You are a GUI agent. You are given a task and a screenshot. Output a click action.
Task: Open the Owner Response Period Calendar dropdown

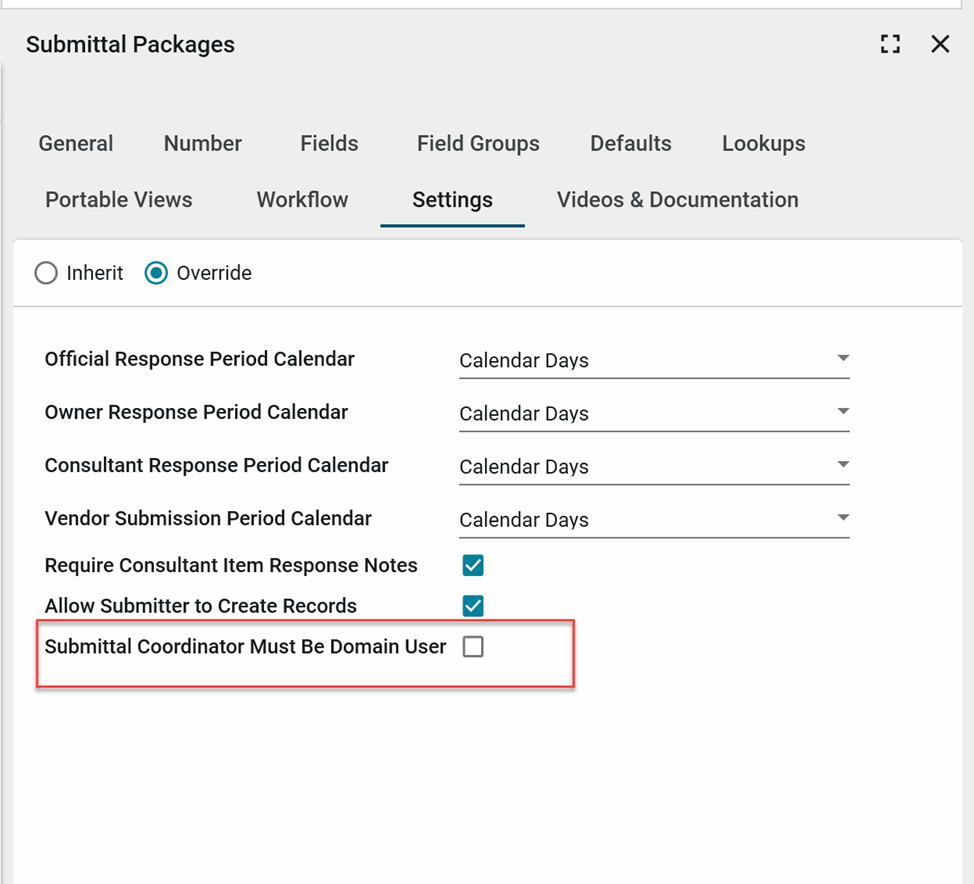pyautogui.click(x=654, y=413)
